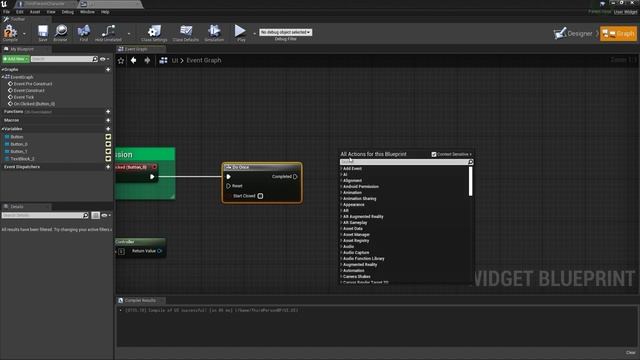
Task: Open the Details view options eye dropdown
Action: point(106,215)
